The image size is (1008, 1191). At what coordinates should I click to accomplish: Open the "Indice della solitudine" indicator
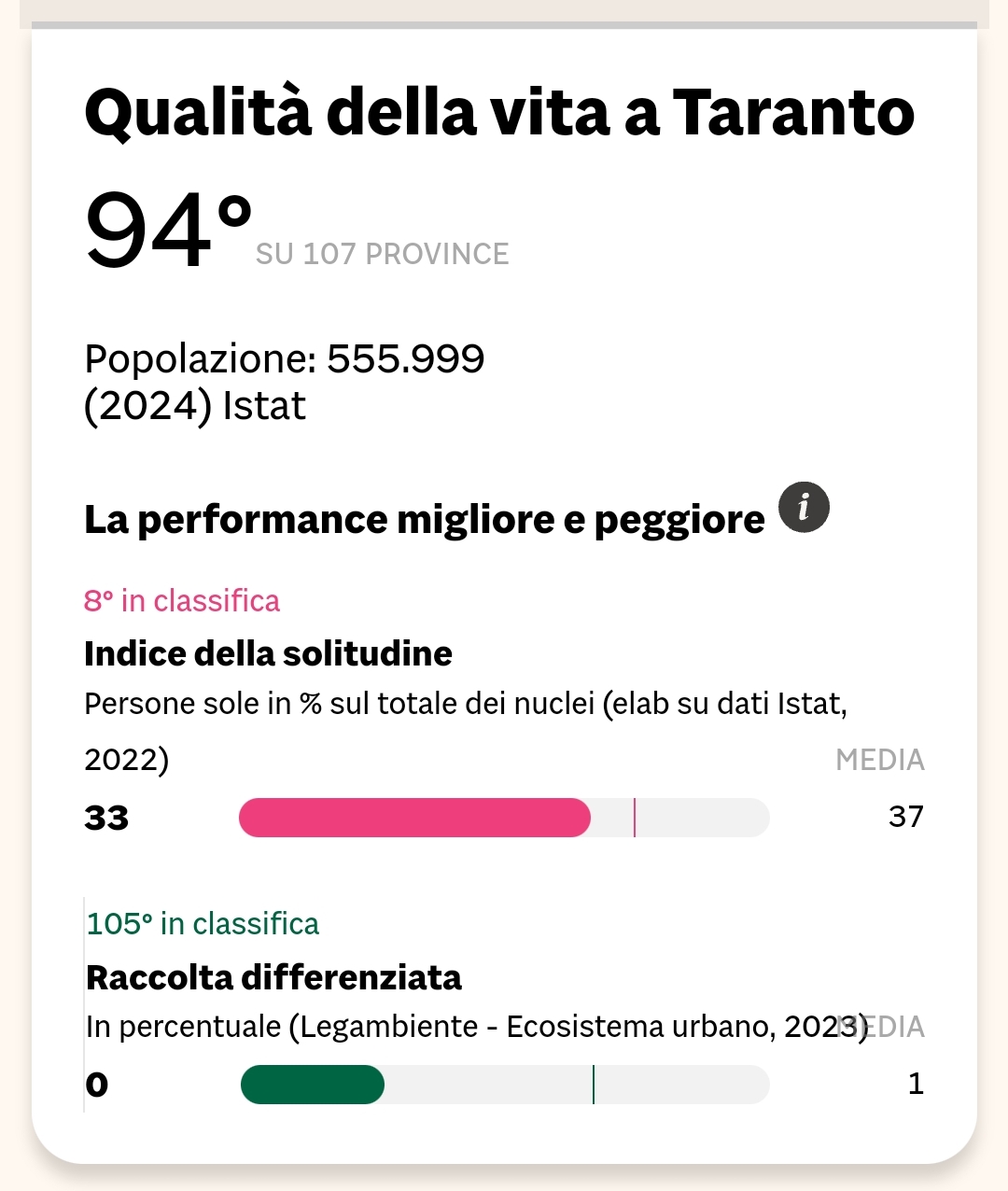[x=268, y=653]
